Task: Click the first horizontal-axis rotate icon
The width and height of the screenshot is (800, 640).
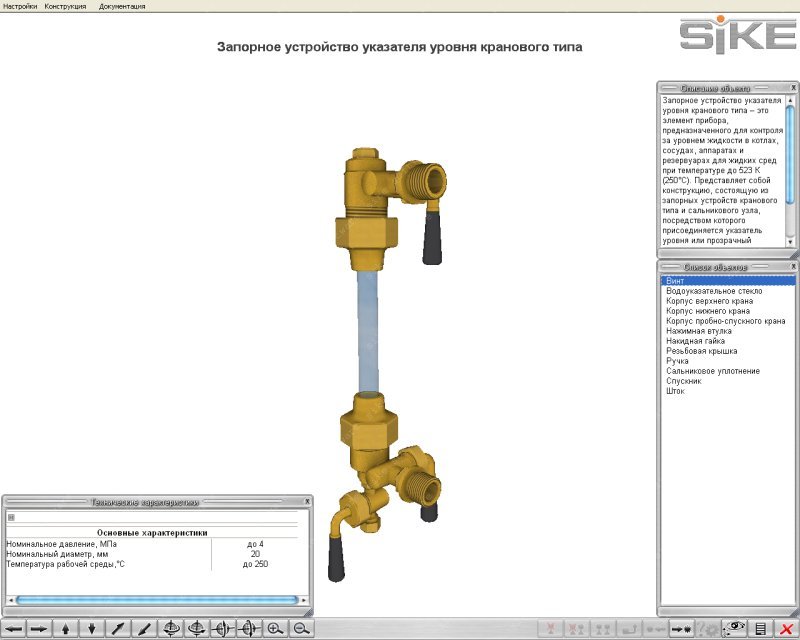Action: coord(223,629)
